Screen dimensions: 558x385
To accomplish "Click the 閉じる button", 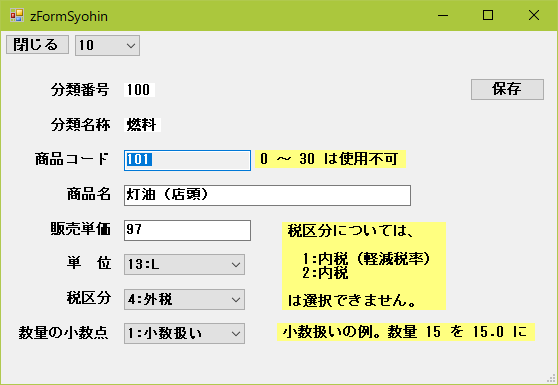I will [x=37, y=45].
